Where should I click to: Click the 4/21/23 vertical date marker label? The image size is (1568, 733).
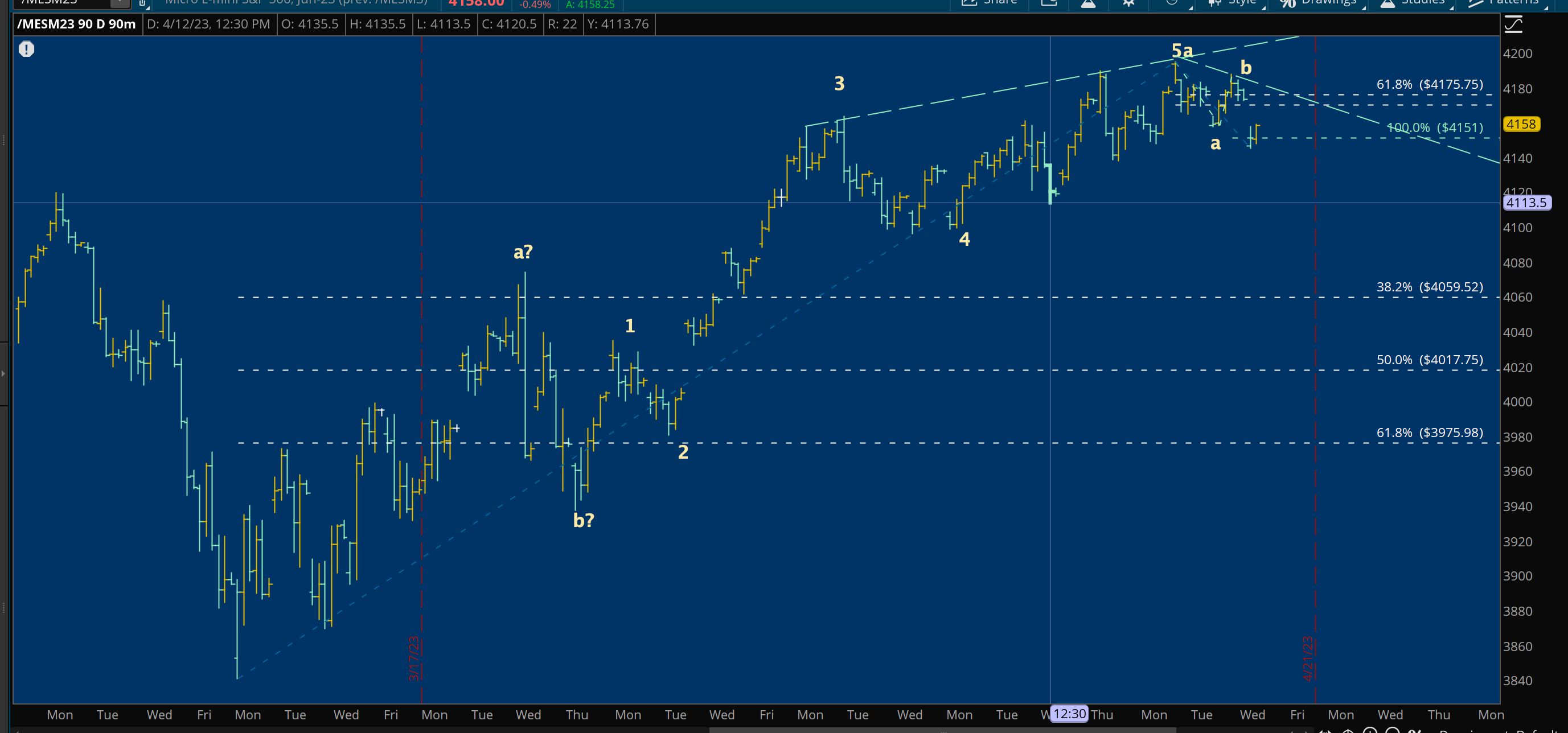[1307, 658]
